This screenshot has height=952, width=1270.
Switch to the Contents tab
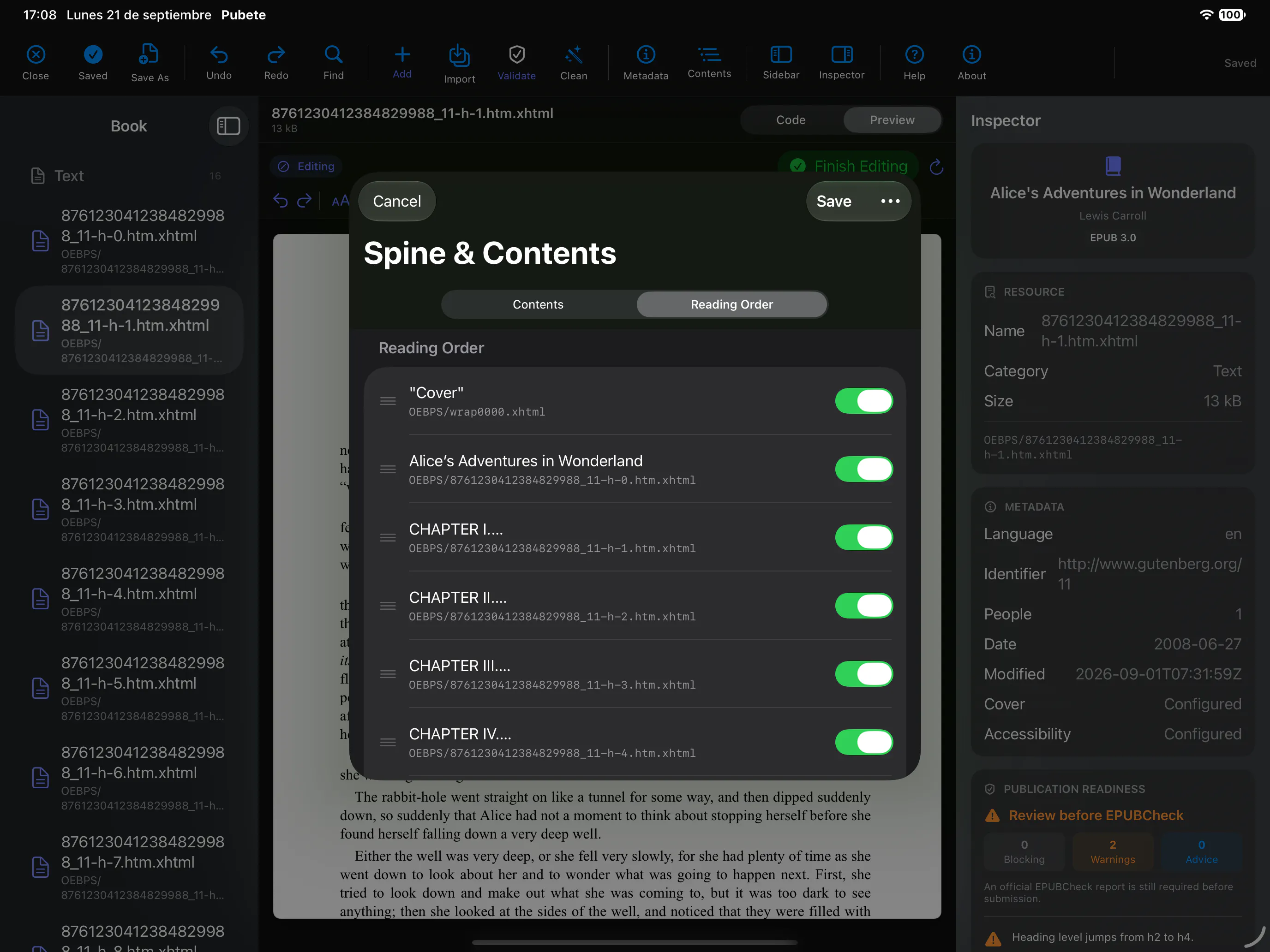pyautogui.click(x=538, y=304)
